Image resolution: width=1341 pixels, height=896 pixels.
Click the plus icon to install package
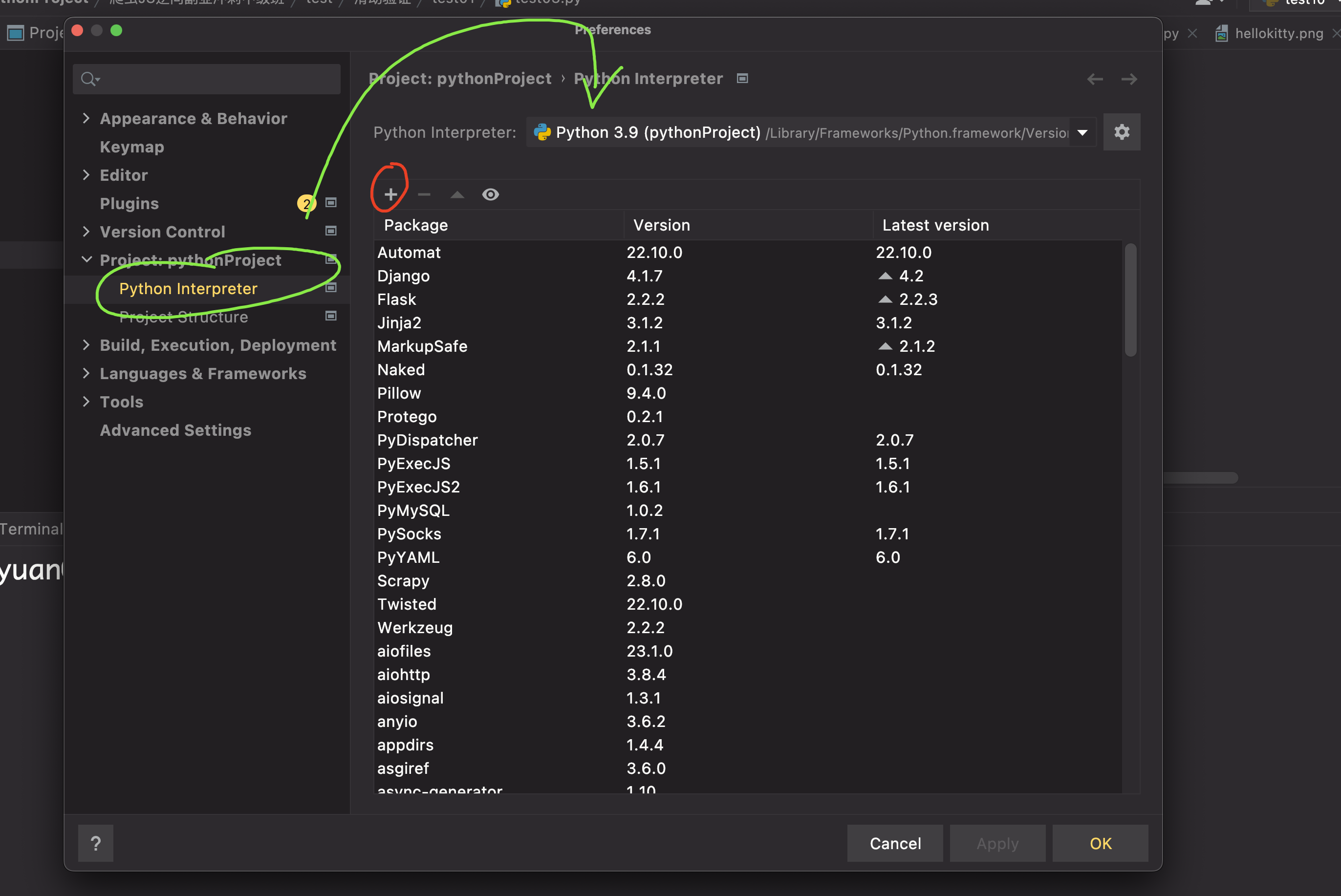coord(390,195)
